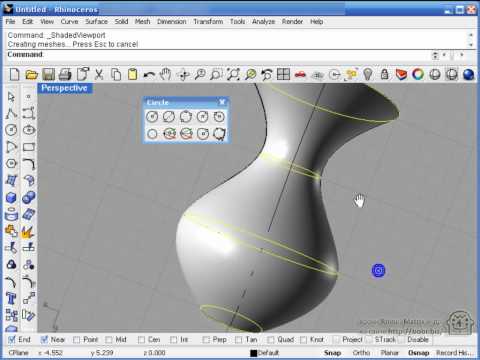Click the Default layer black color swatch
480x360 pixels.
[254, 353]
